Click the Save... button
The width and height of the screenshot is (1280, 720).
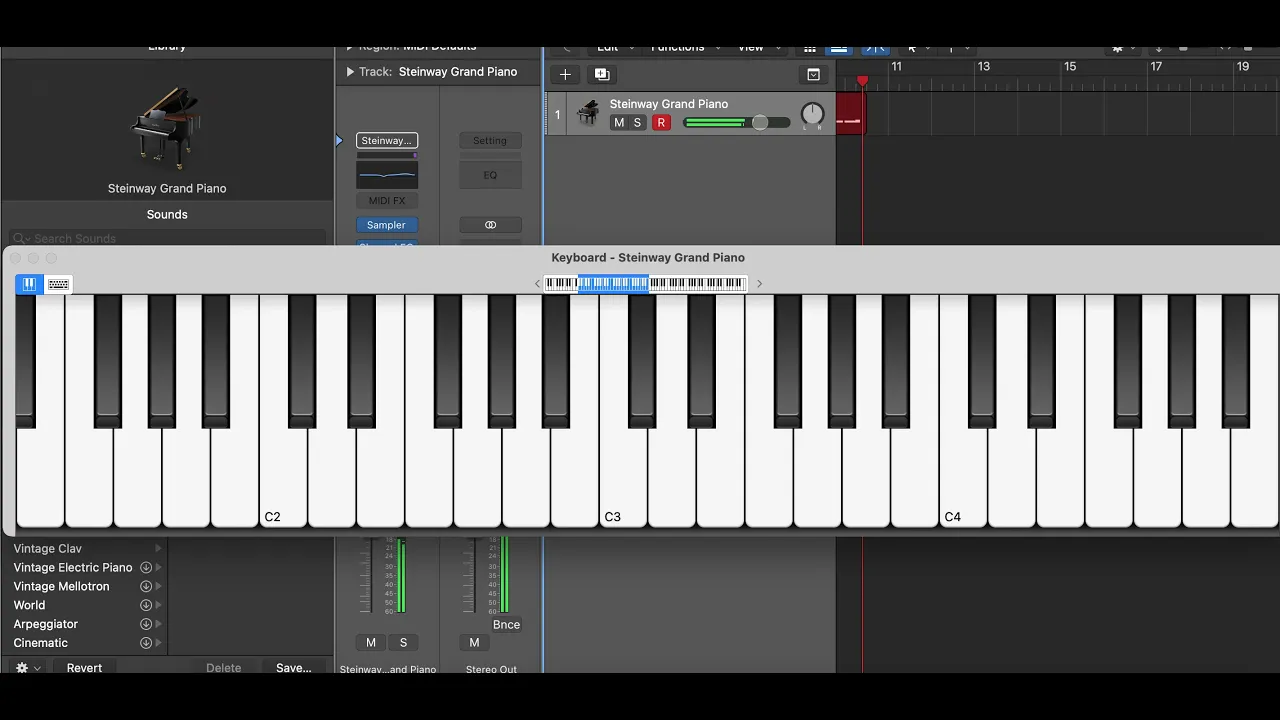point(293,668)
